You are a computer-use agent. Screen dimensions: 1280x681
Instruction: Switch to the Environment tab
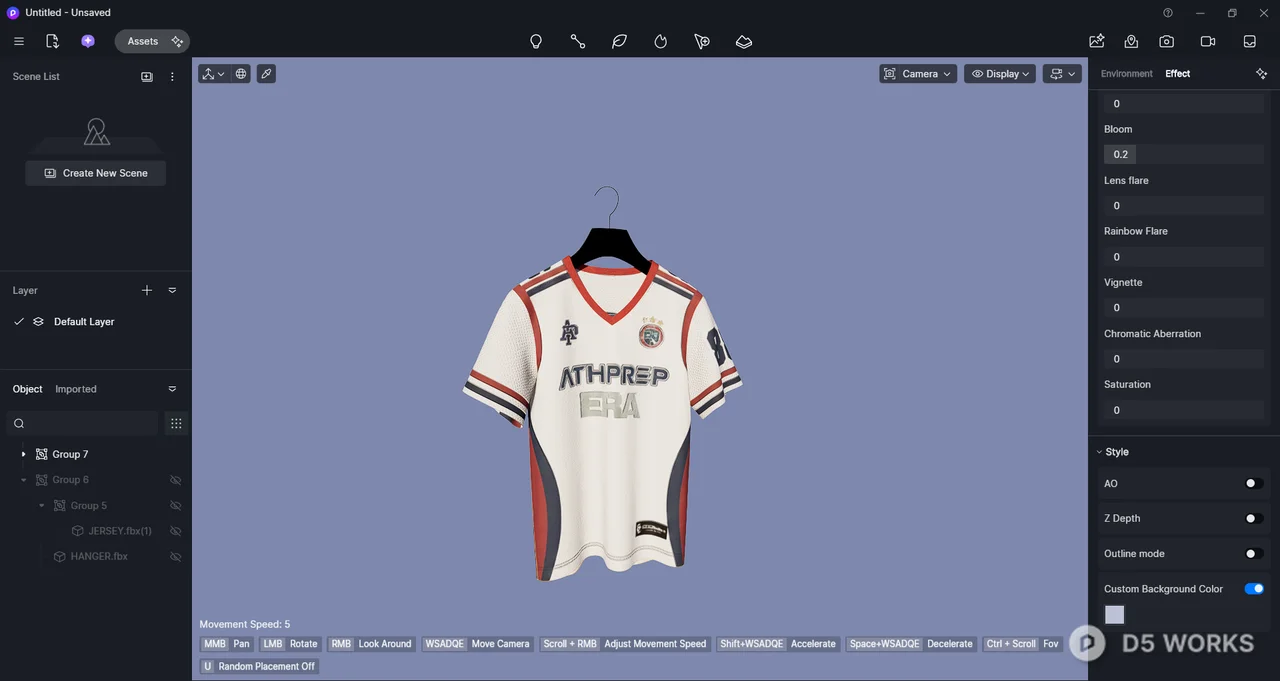[x=1127, y=74]
